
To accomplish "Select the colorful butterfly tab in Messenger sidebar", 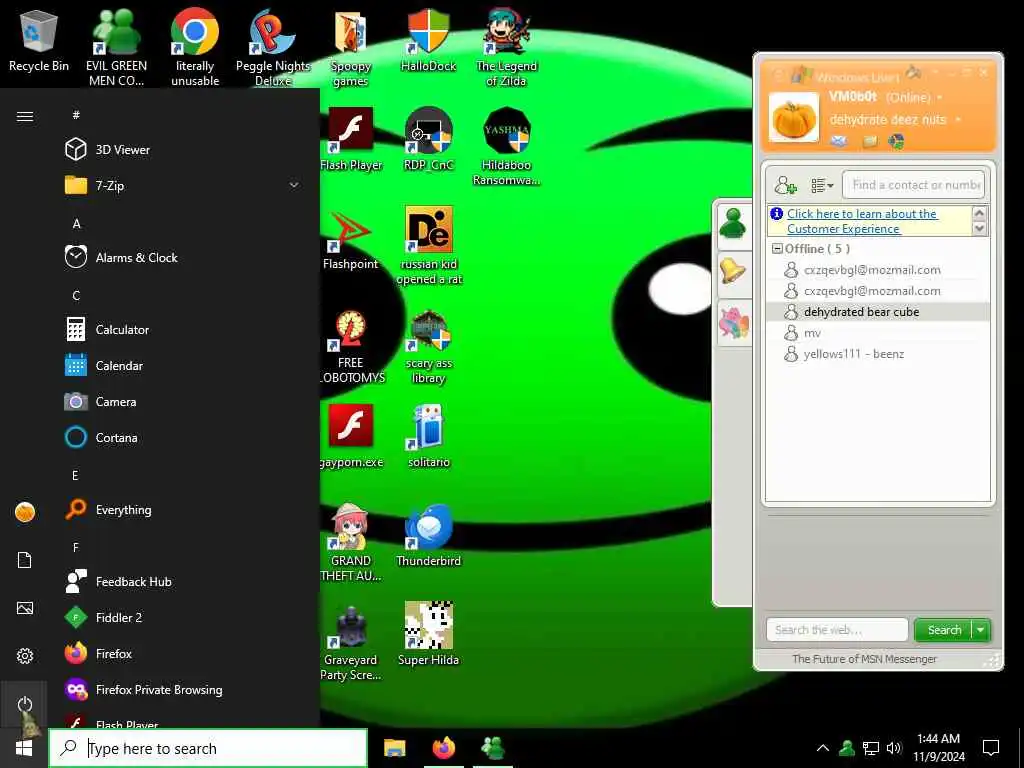I will (x=733, y=323).
